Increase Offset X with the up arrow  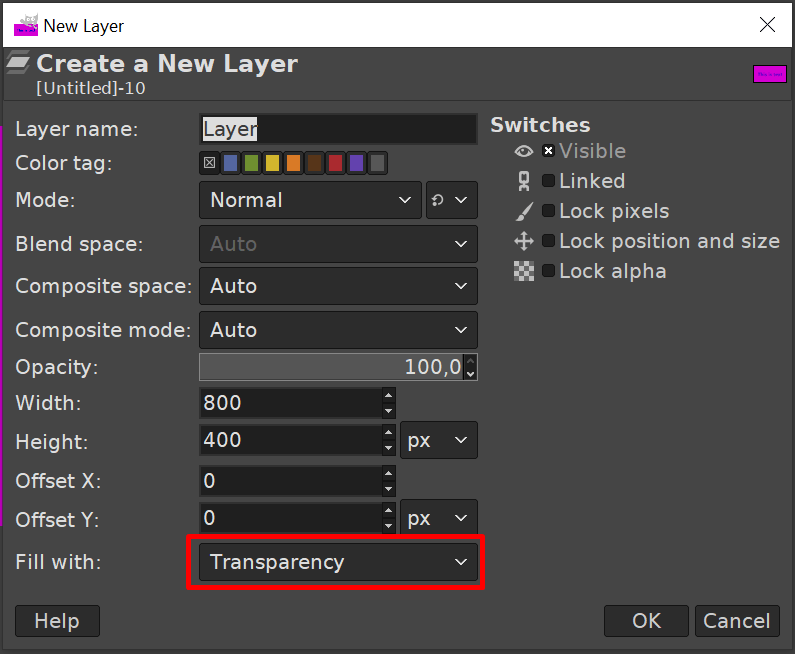[388, 473]
